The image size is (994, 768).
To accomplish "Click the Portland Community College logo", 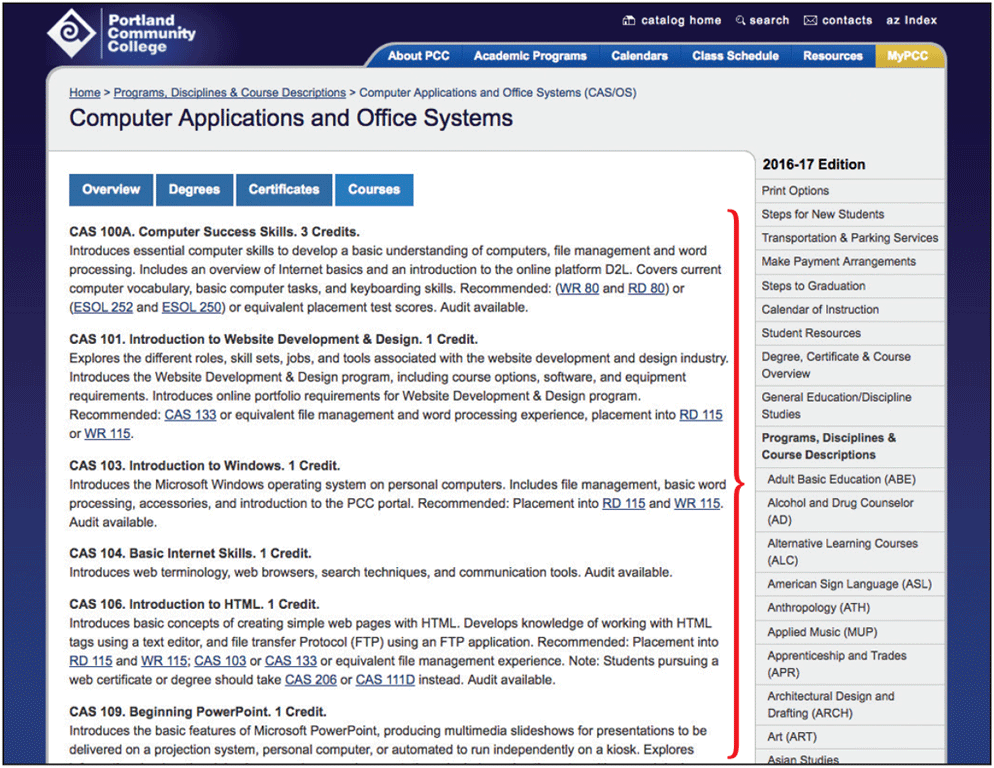I will click(x=121, y=34).
